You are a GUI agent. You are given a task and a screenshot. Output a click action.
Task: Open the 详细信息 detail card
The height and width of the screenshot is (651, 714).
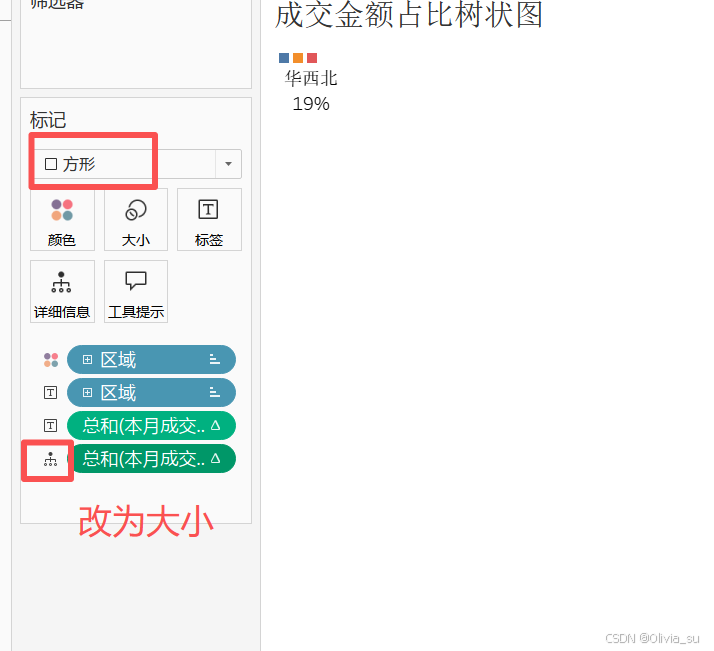[x=62, y=291]
